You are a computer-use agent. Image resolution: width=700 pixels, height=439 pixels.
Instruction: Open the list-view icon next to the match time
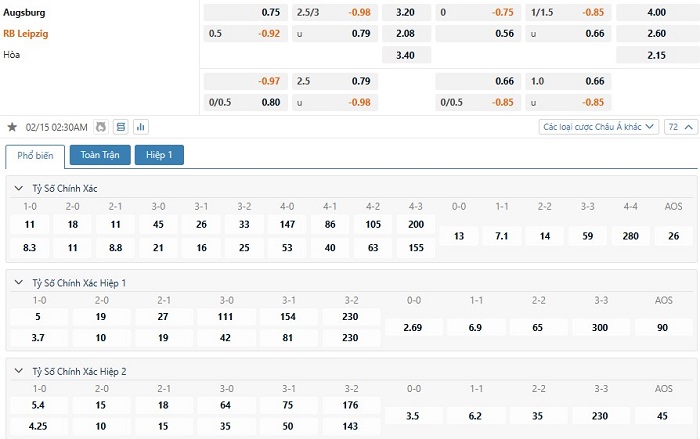click(121, 127)
